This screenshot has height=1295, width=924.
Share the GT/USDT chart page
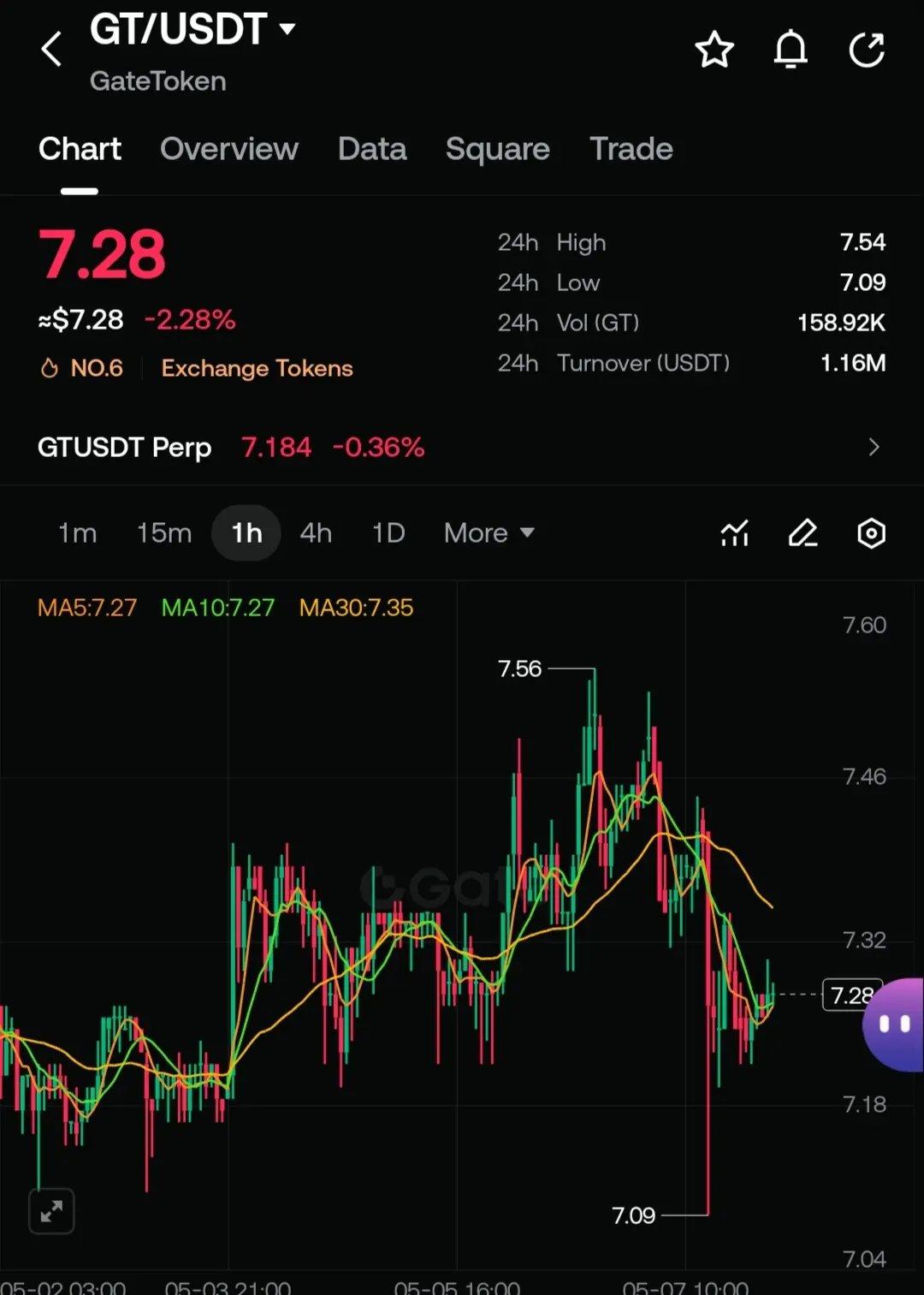pyautogui.click(x=867, y=50)
